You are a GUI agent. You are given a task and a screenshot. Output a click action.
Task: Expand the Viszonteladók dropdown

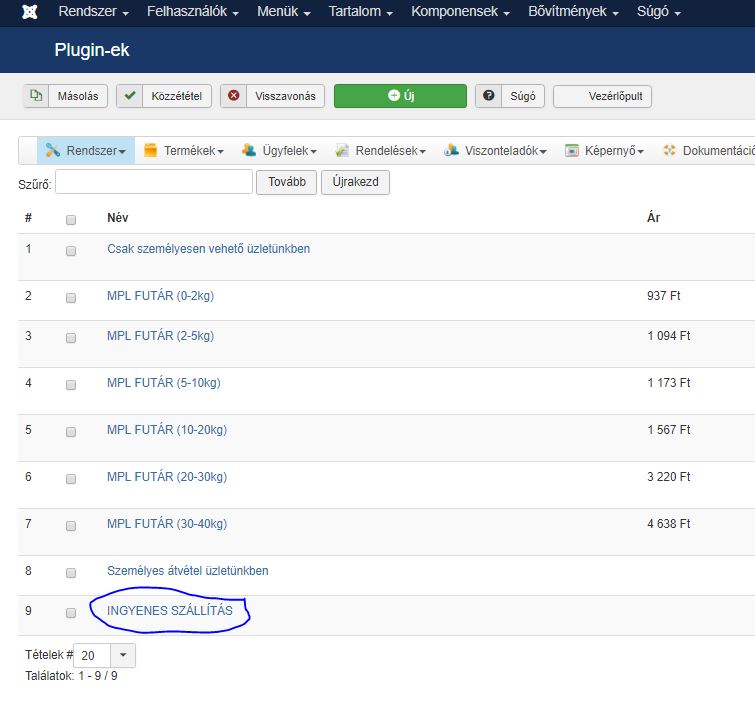click(543, 152)
